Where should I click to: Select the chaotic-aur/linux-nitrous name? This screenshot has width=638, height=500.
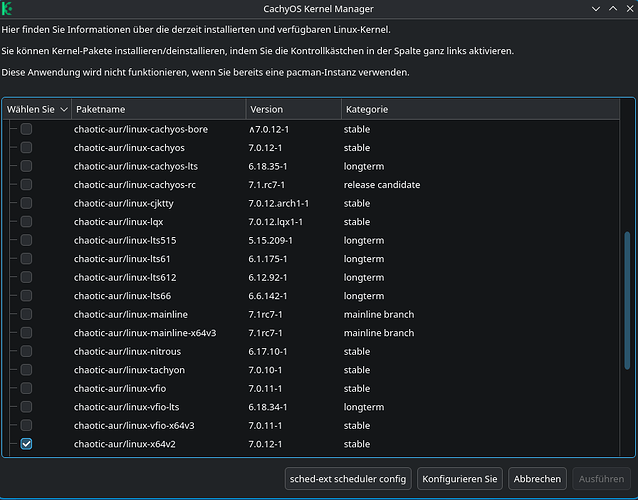tap(127, 352)
